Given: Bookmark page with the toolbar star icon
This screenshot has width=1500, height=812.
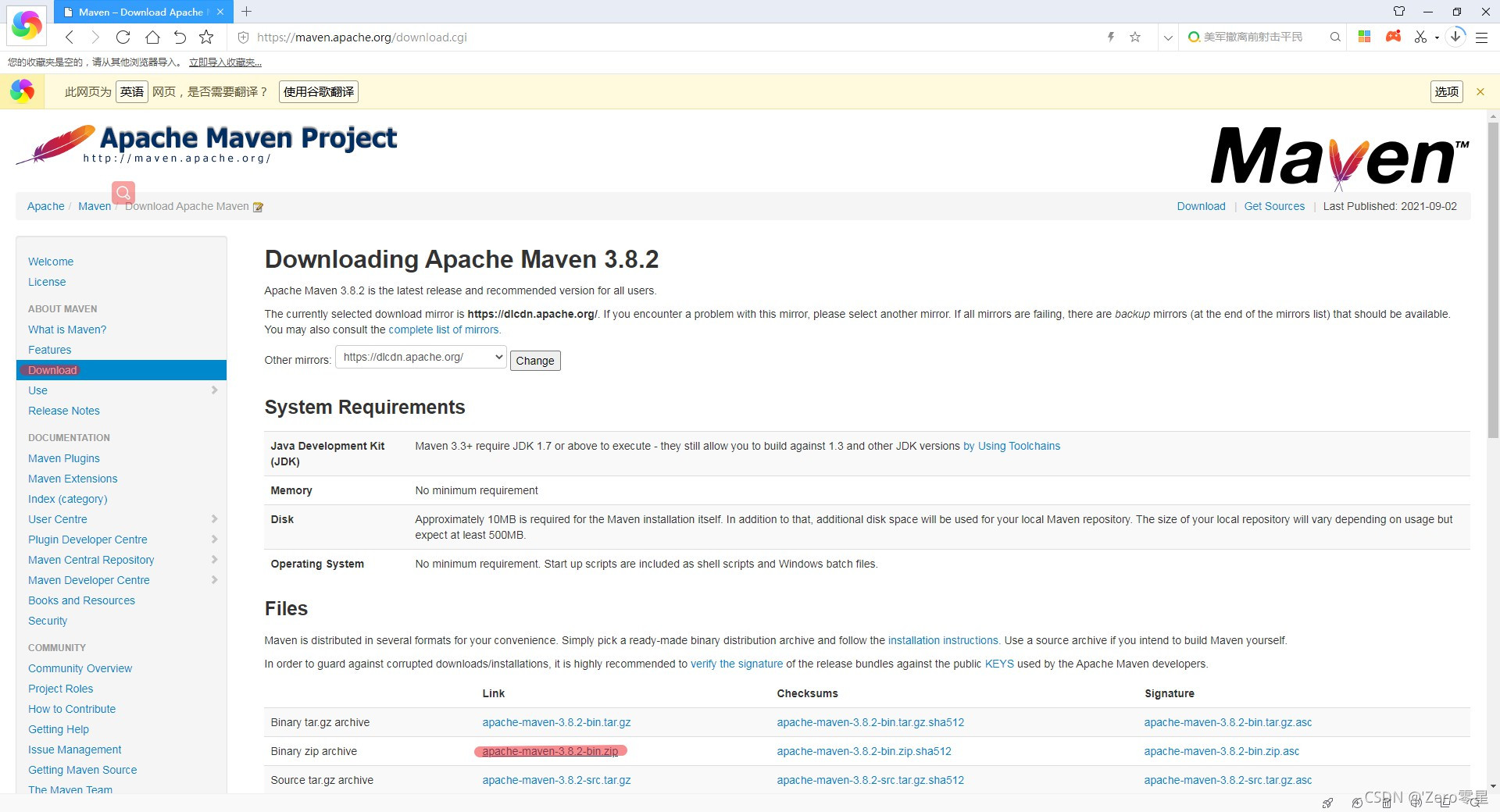Looking at the screenshot, I should click(x=206, y=37).
